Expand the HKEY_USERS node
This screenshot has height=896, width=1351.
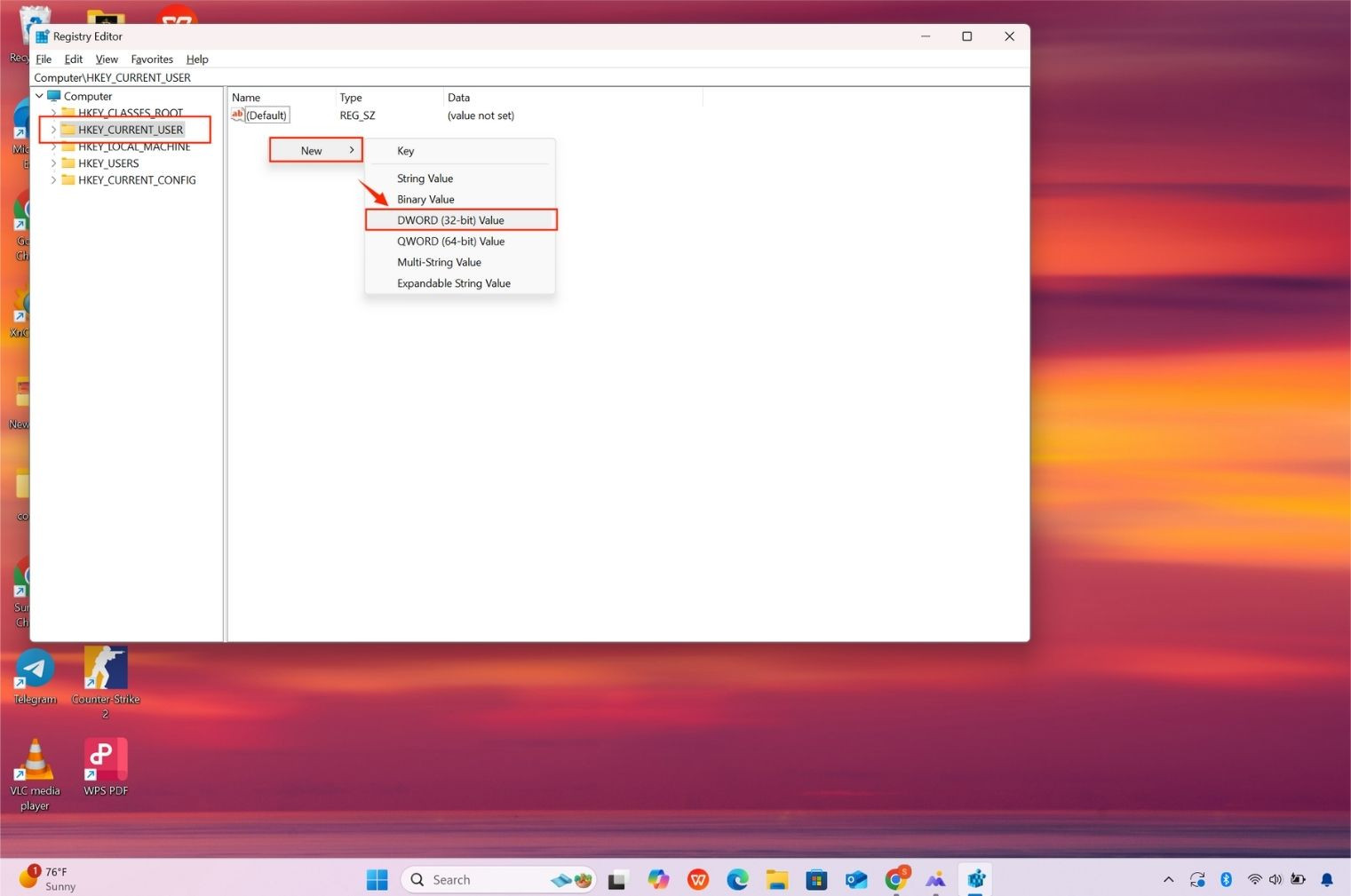[x=53, y=163]
